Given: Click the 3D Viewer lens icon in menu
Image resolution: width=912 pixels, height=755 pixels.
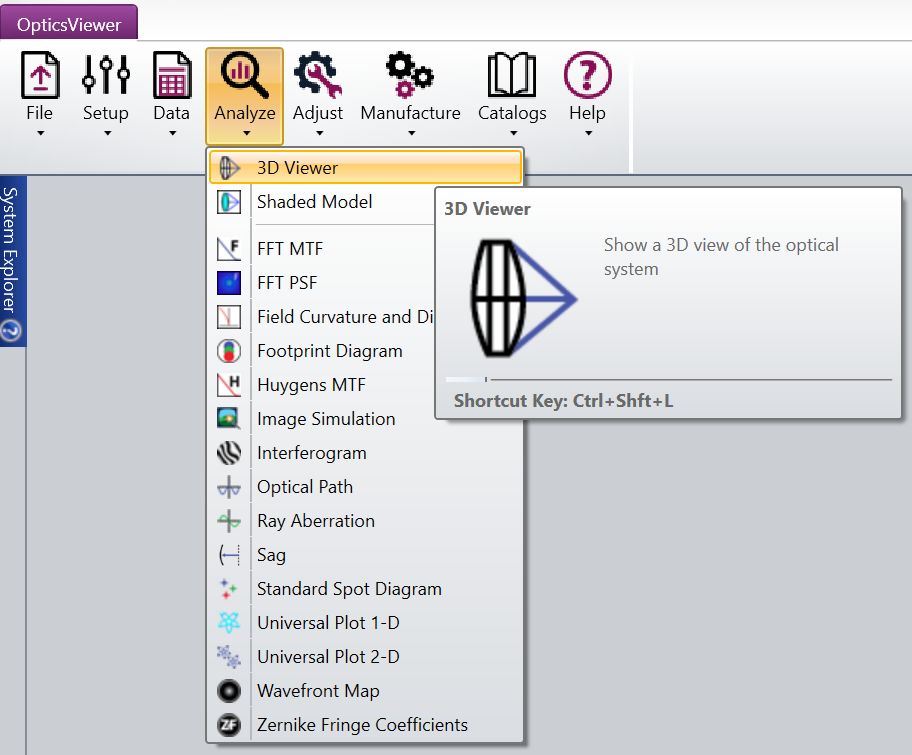Looking at the screenshot, I should coord(229,168).
